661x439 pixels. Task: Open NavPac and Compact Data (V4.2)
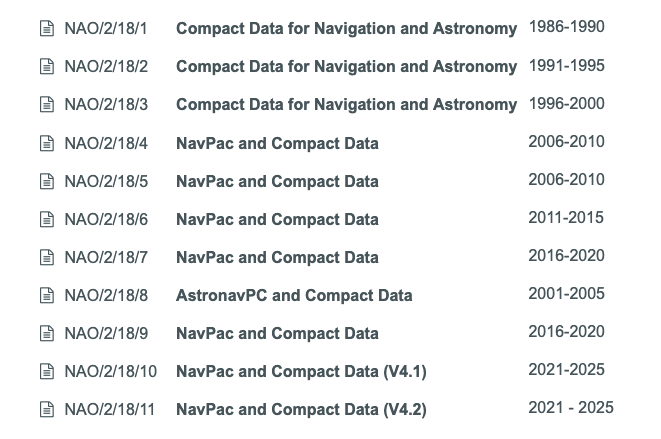301,409
